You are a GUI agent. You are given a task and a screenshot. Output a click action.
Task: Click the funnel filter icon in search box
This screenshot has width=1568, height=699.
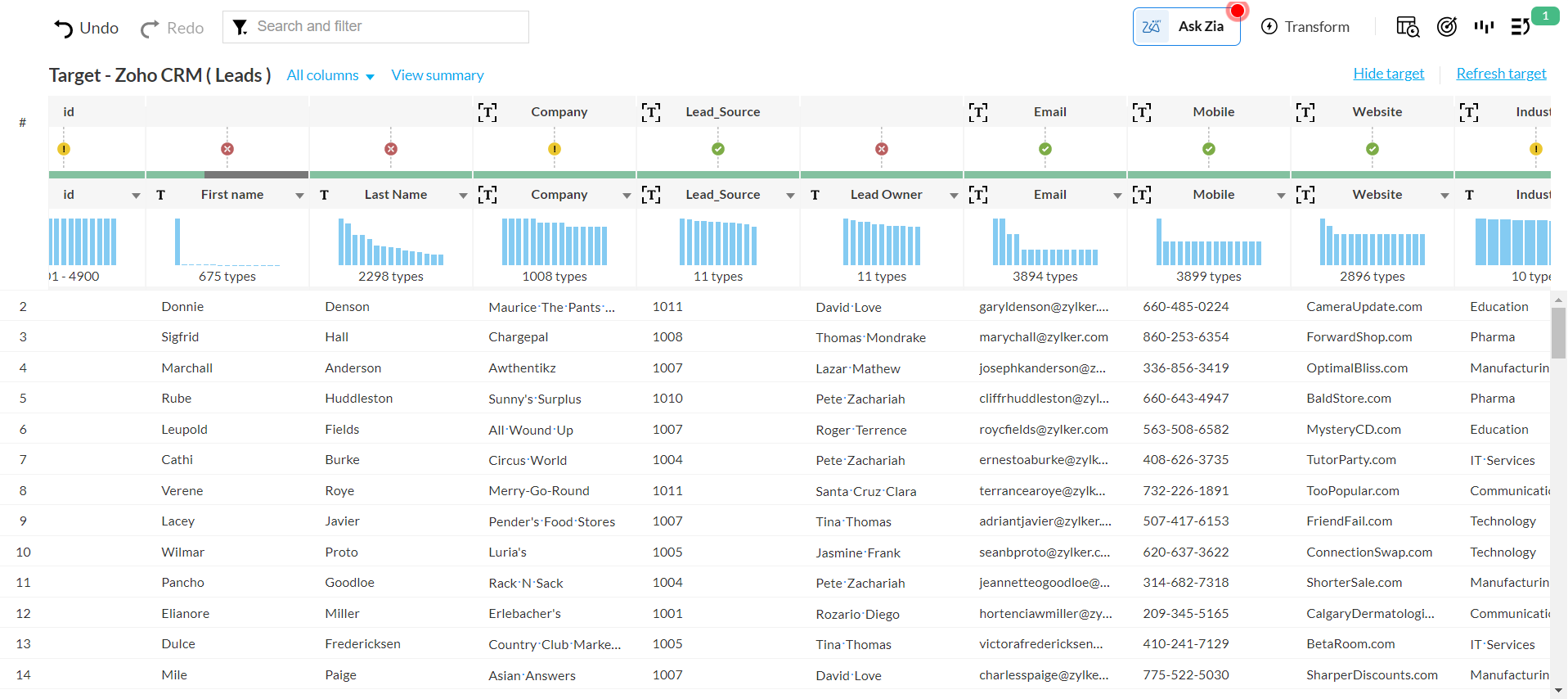(x=240, y=27)
